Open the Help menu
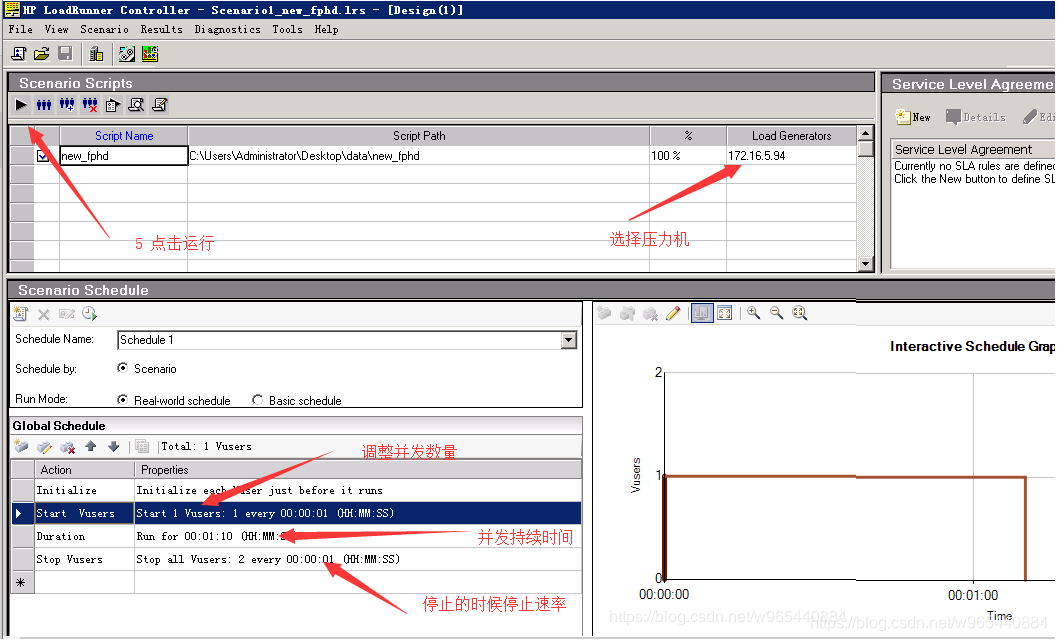Screen dimensions: 1057x641 (x=326, y=29)
